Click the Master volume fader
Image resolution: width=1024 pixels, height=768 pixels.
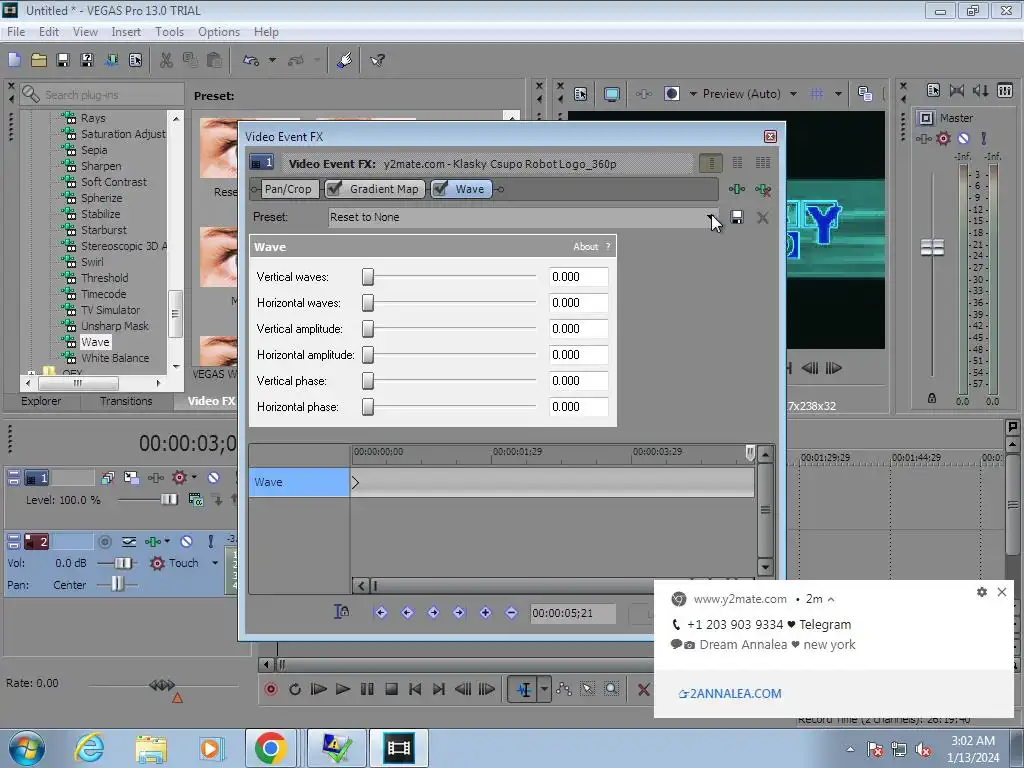(932, 248)
